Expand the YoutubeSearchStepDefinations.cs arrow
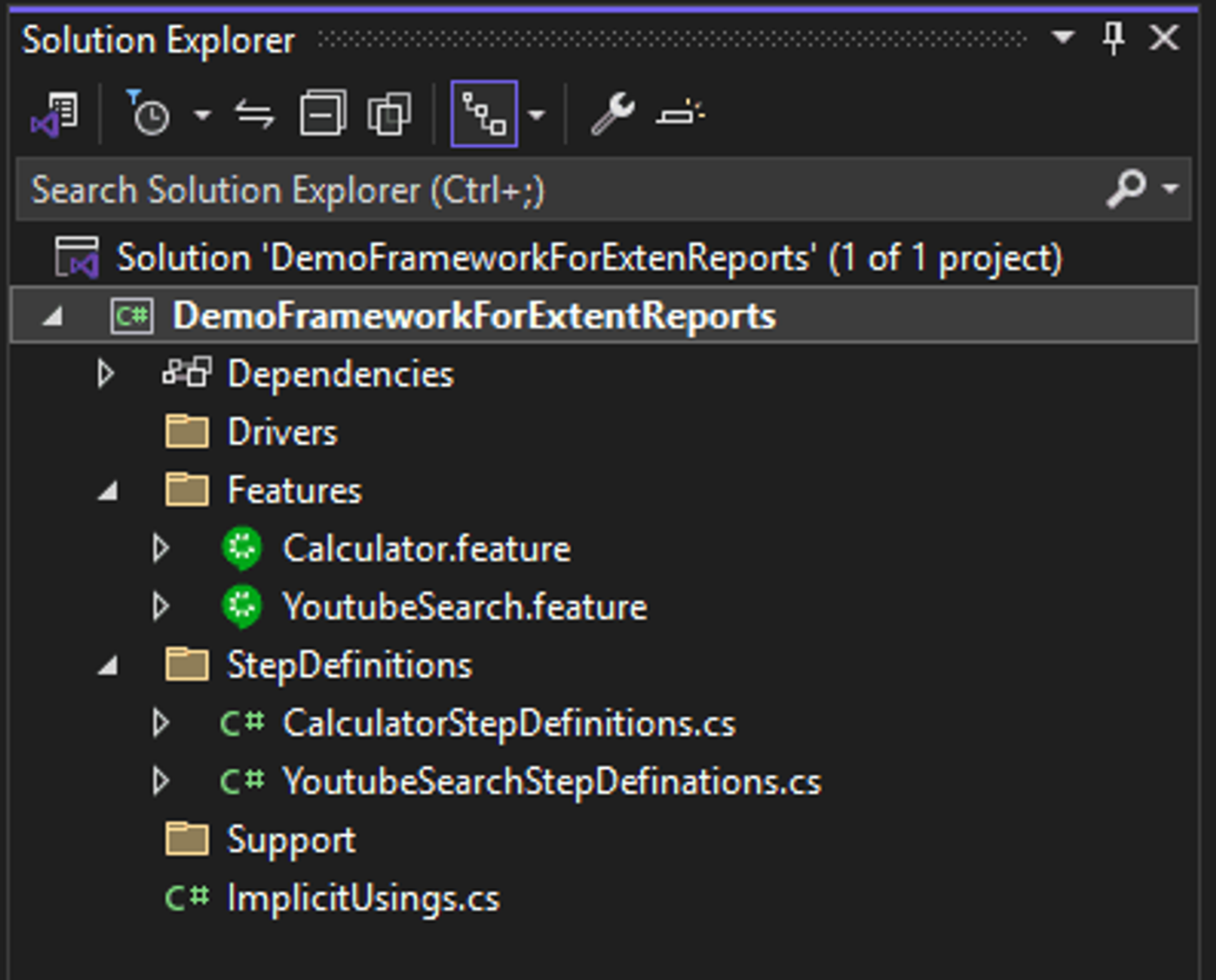The height and width of the screenshot is (980, 1216). click(161, 782)
